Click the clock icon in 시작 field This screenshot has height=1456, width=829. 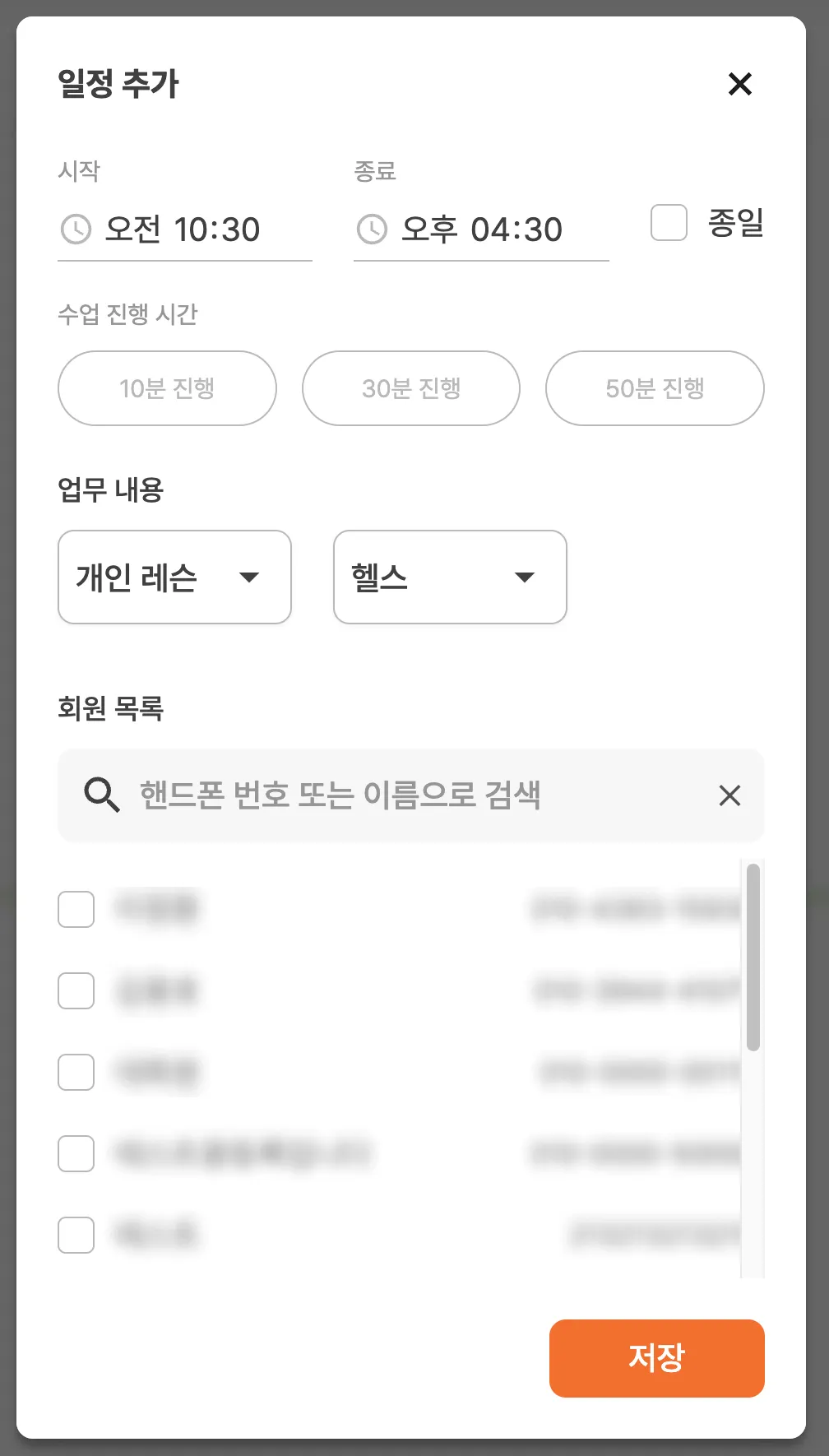(76, 229)
